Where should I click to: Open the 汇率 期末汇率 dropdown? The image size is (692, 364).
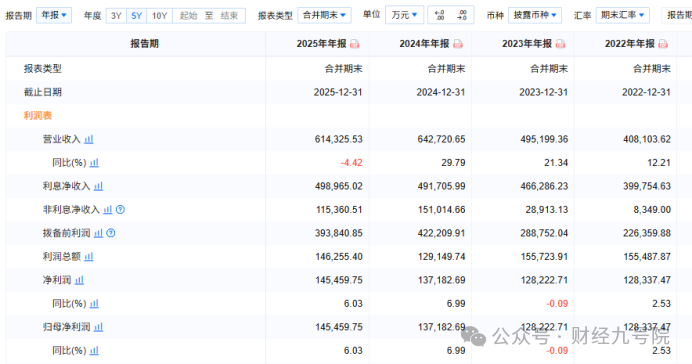(623, 15)
